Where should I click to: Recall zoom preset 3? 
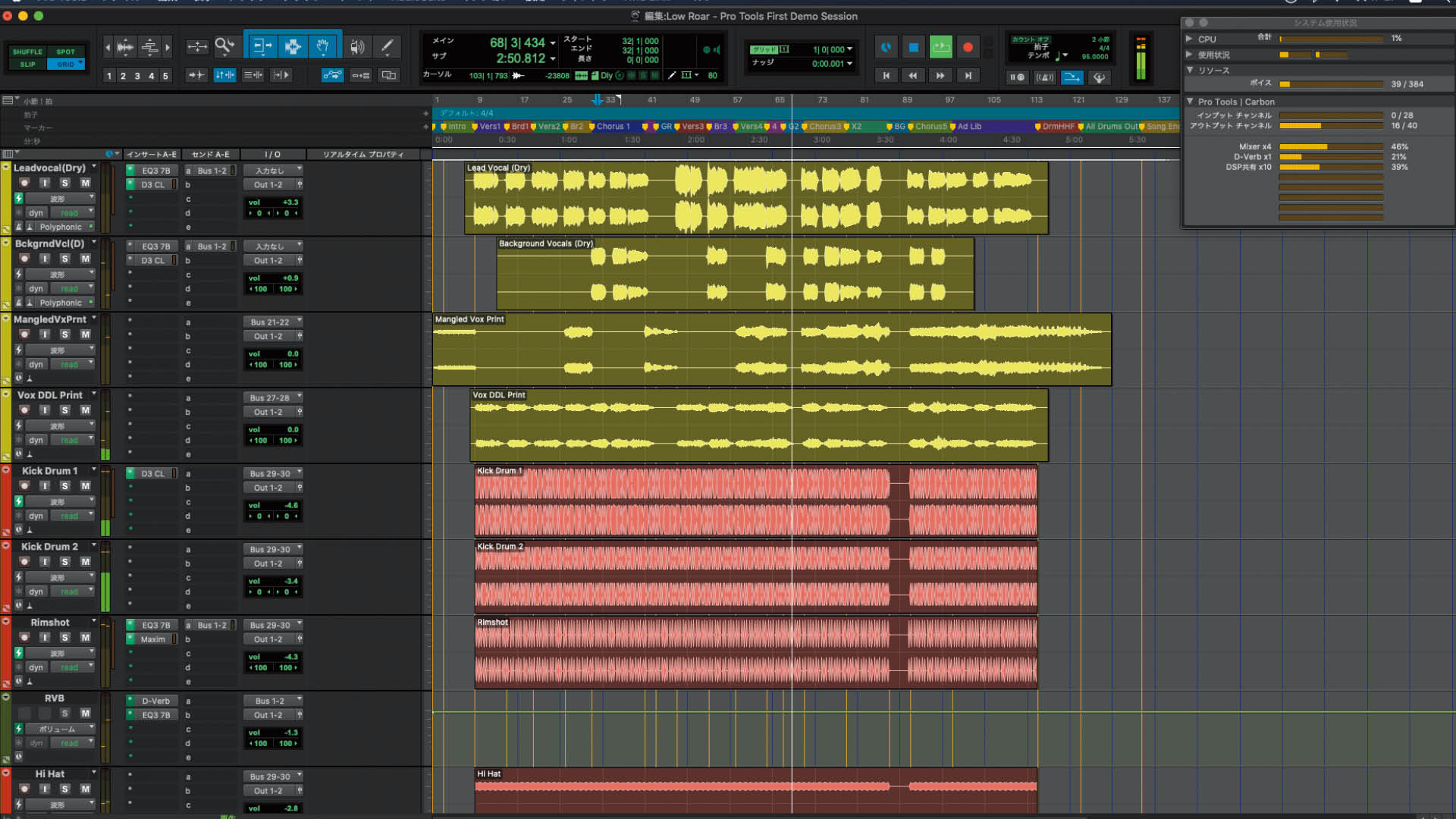pos(137,76)
